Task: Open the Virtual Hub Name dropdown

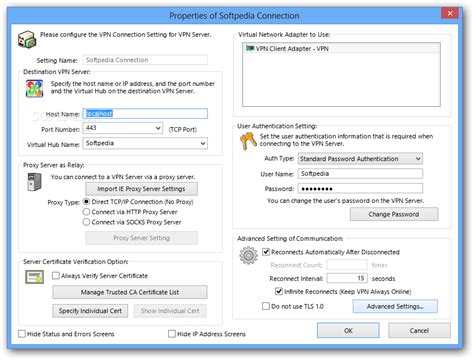Action: [203, 143]
